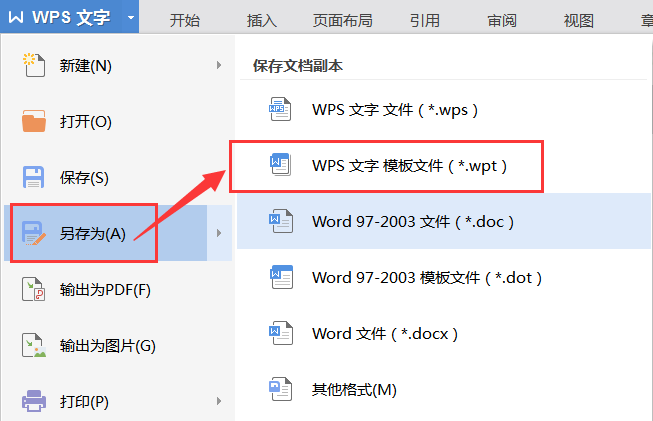Screen dimensions: 653x421
Task: Click the WPS 文字 application button label
Action: [x=71, y=17]
